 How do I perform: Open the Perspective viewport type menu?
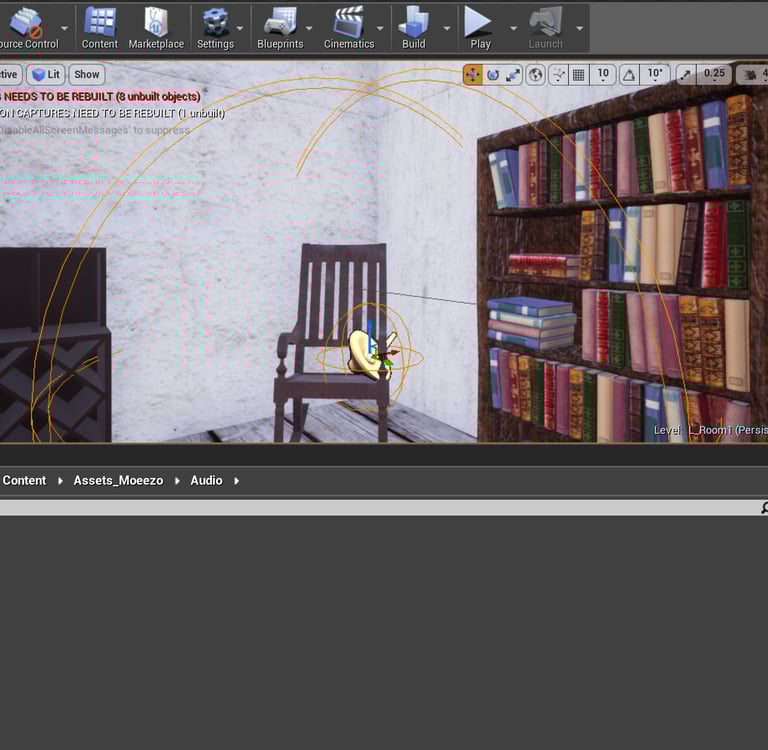click(10, 74)
